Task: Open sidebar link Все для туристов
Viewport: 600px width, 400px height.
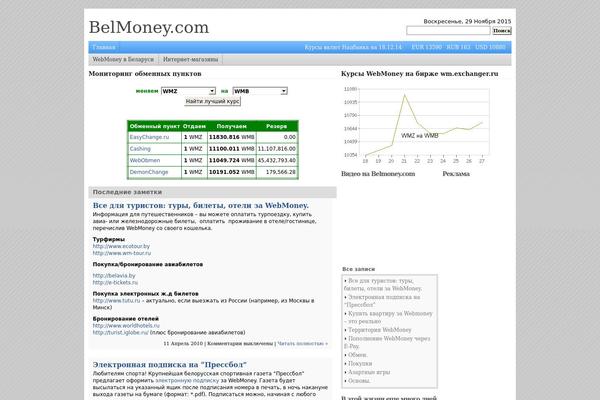Action: tap(383, 284)
